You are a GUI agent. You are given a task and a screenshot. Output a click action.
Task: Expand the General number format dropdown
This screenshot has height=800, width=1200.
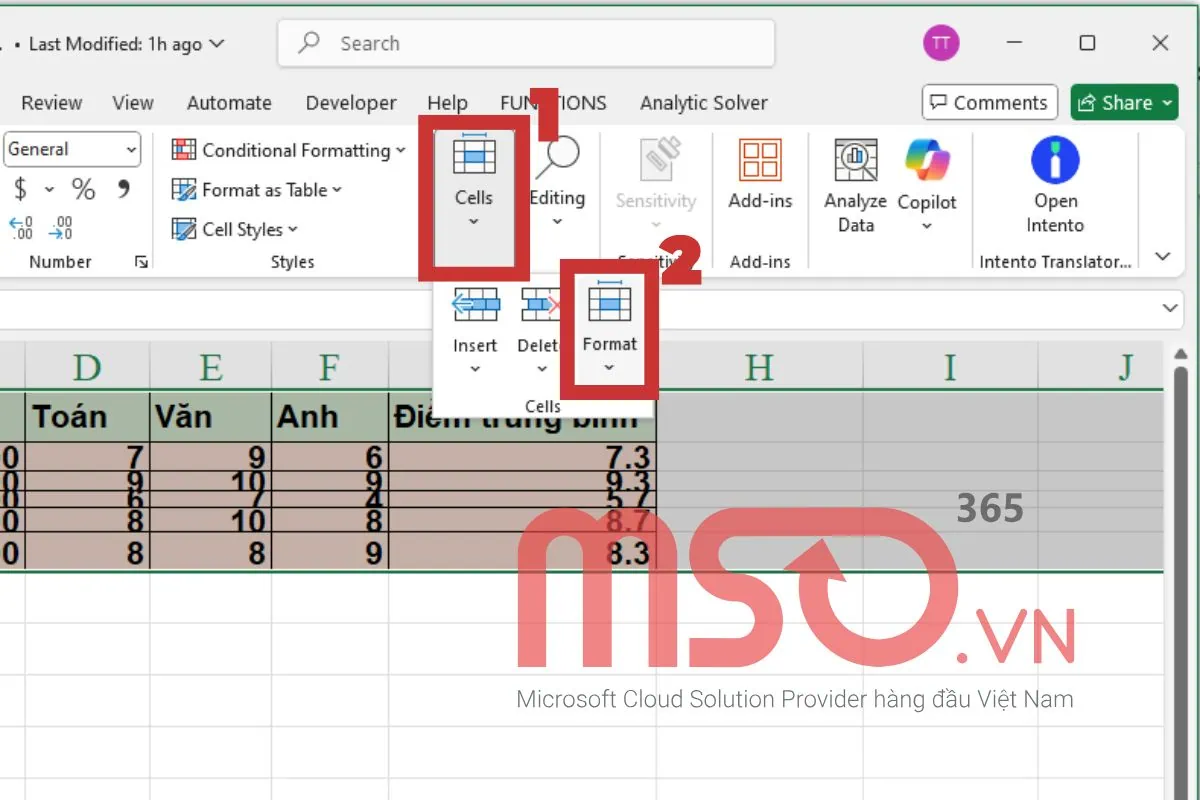pyautogui.click(x=131, y=150)
